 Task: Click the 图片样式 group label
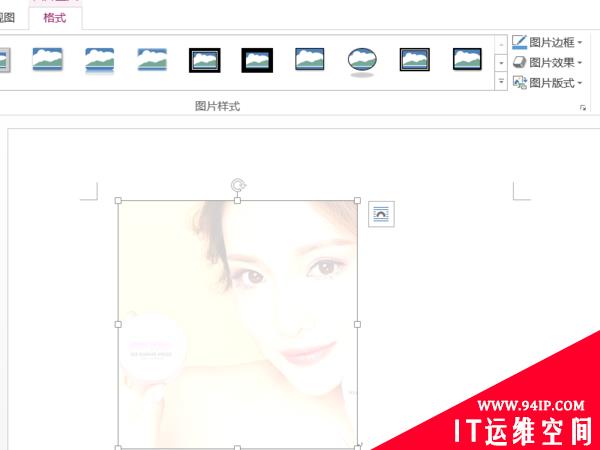point(217,106)
